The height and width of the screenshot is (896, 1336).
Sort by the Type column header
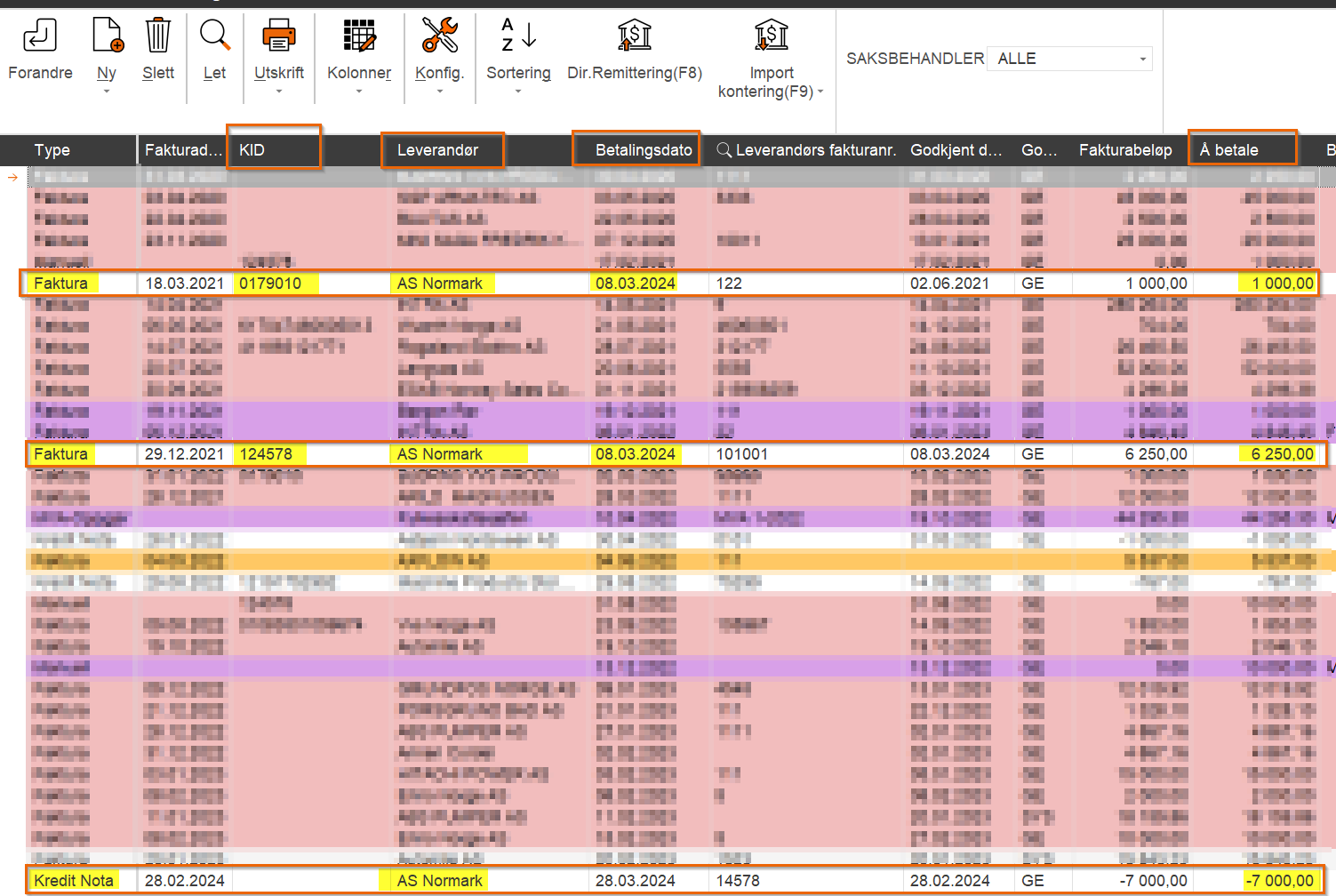click(x=52, y=150)
